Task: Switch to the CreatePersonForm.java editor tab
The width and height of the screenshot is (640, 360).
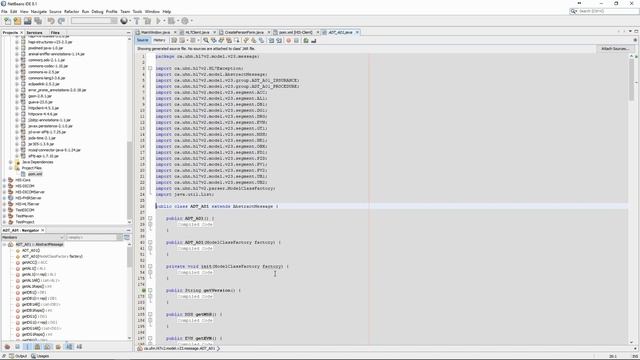Action: point(244,32)
